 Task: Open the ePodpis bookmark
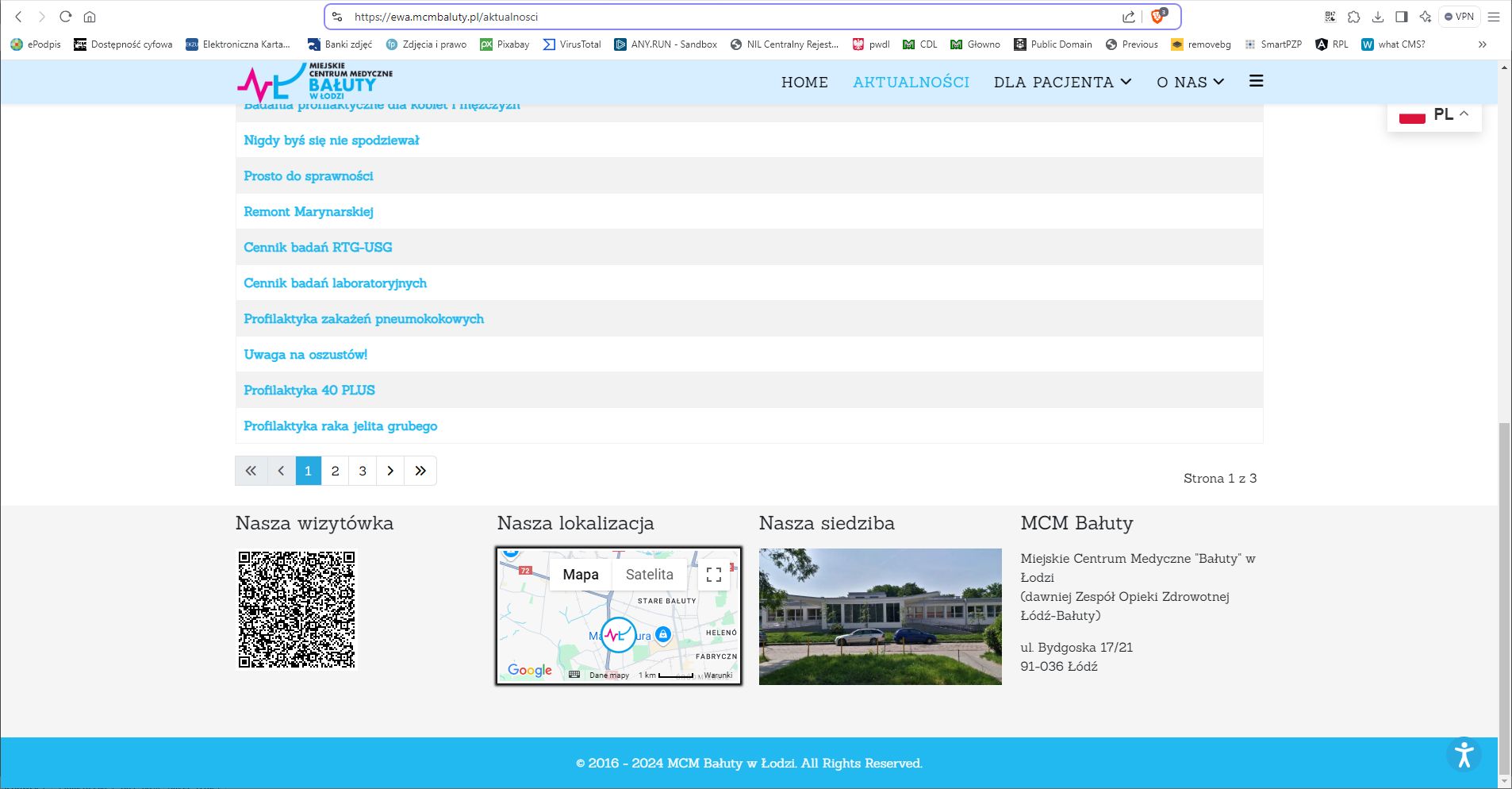click(36, 44)
